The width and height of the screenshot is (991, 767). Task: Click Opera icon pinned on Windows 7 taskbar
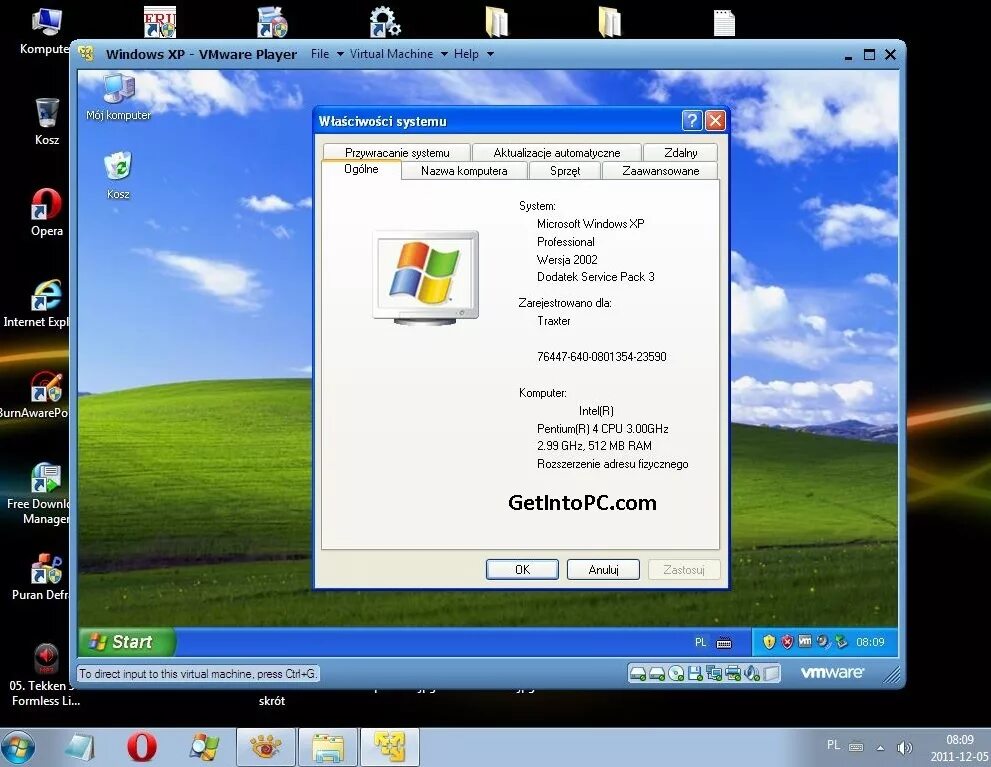[142, 747]
